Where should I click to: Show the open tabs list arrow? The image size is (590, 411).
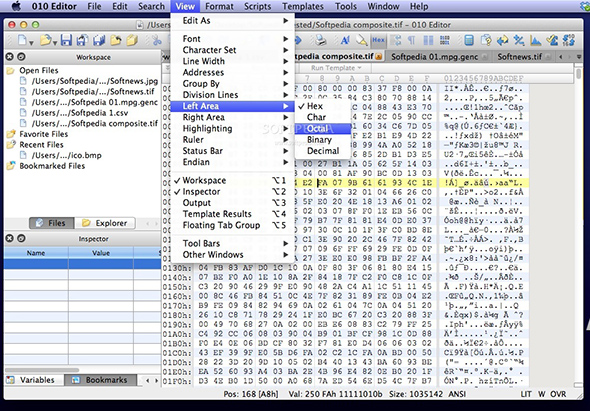pyautogui.click(x=579, y=57)
